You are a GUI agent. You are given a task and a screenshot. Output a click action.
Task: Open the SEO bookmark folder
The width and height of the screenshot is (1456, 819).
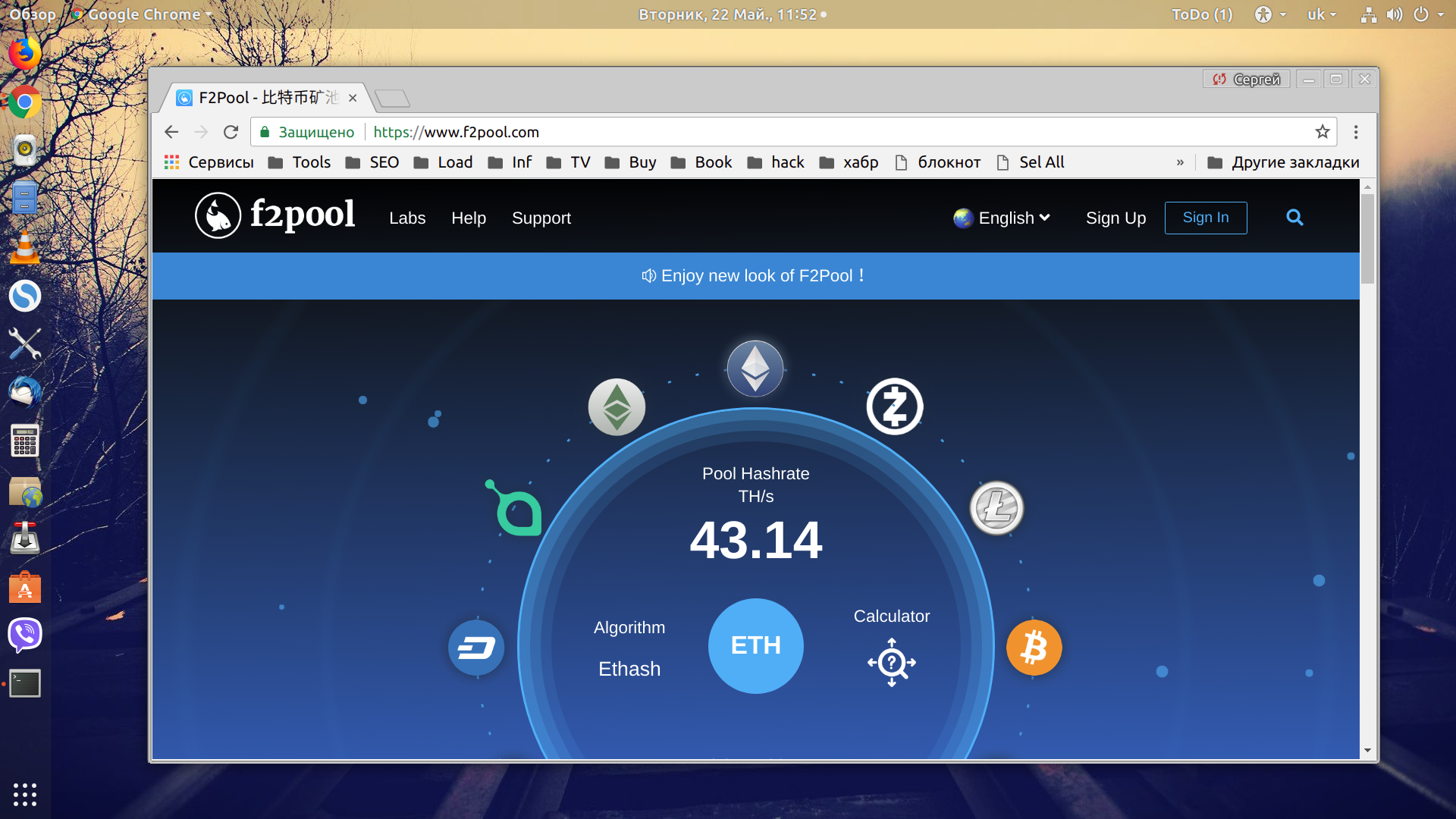372,162
